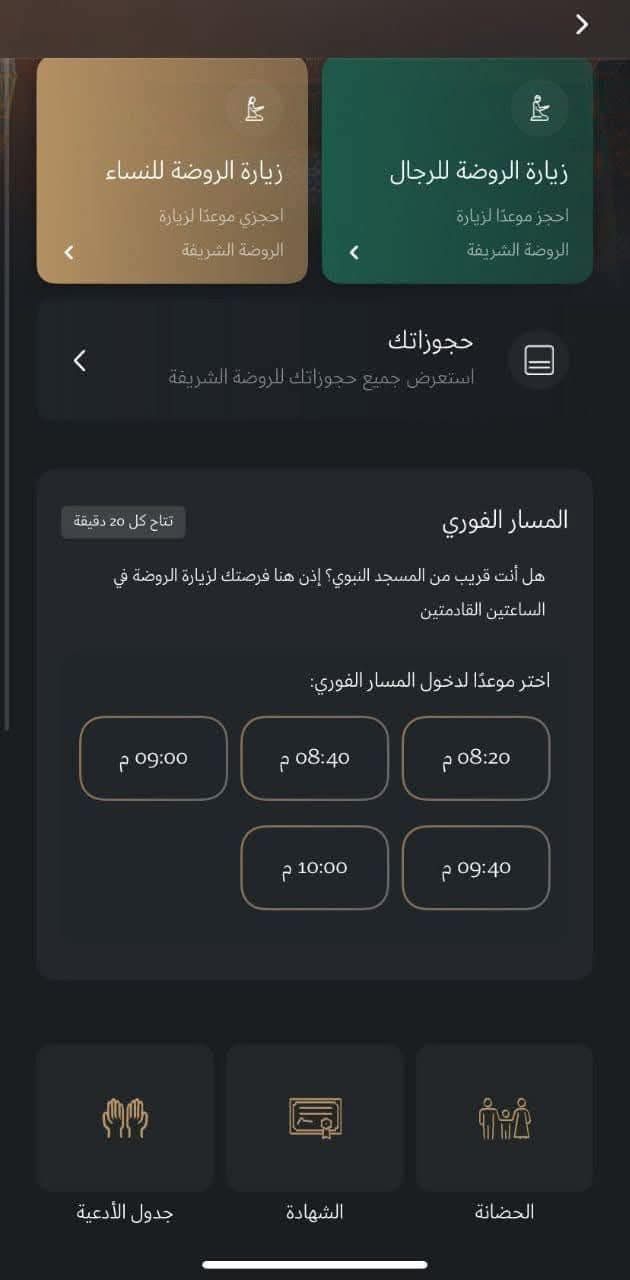This screenshot has width=630, height=1280.
Task: Tap the top-right forward arrow icon
Action: pos(583,25)
